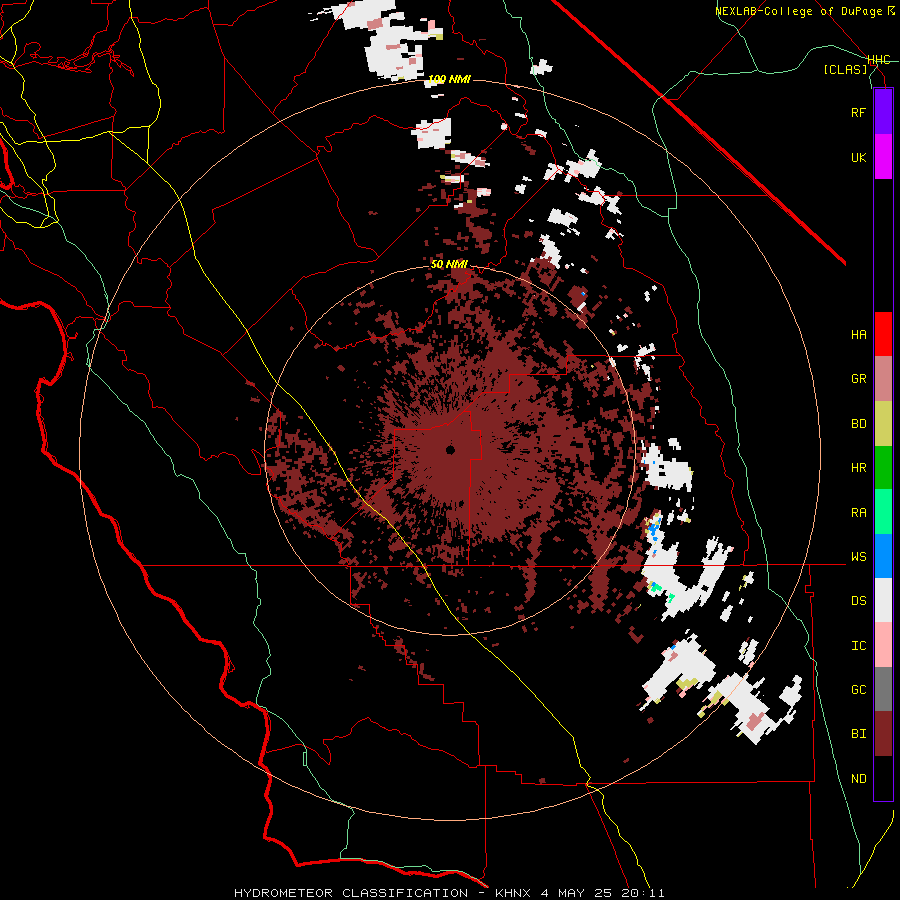Click the HR green legend swatch
Viewport: 900px width, 900px height.
coord(883,468)
